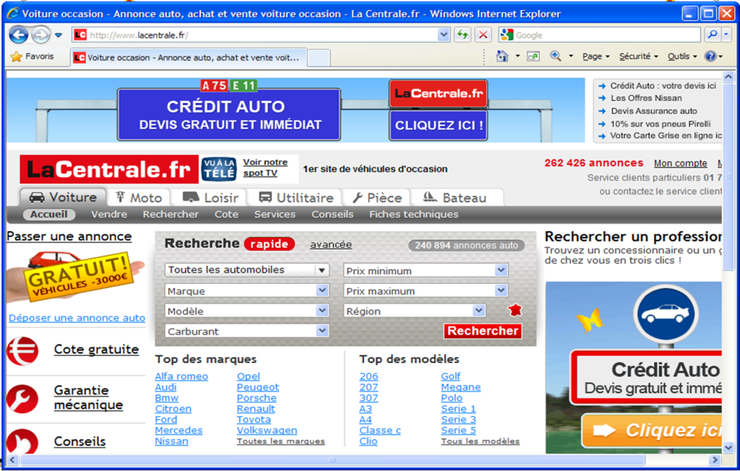The width and height of the screenshot is (740, 471).
Task: Click the Classe c model link
Action: [x=379, y=430]
